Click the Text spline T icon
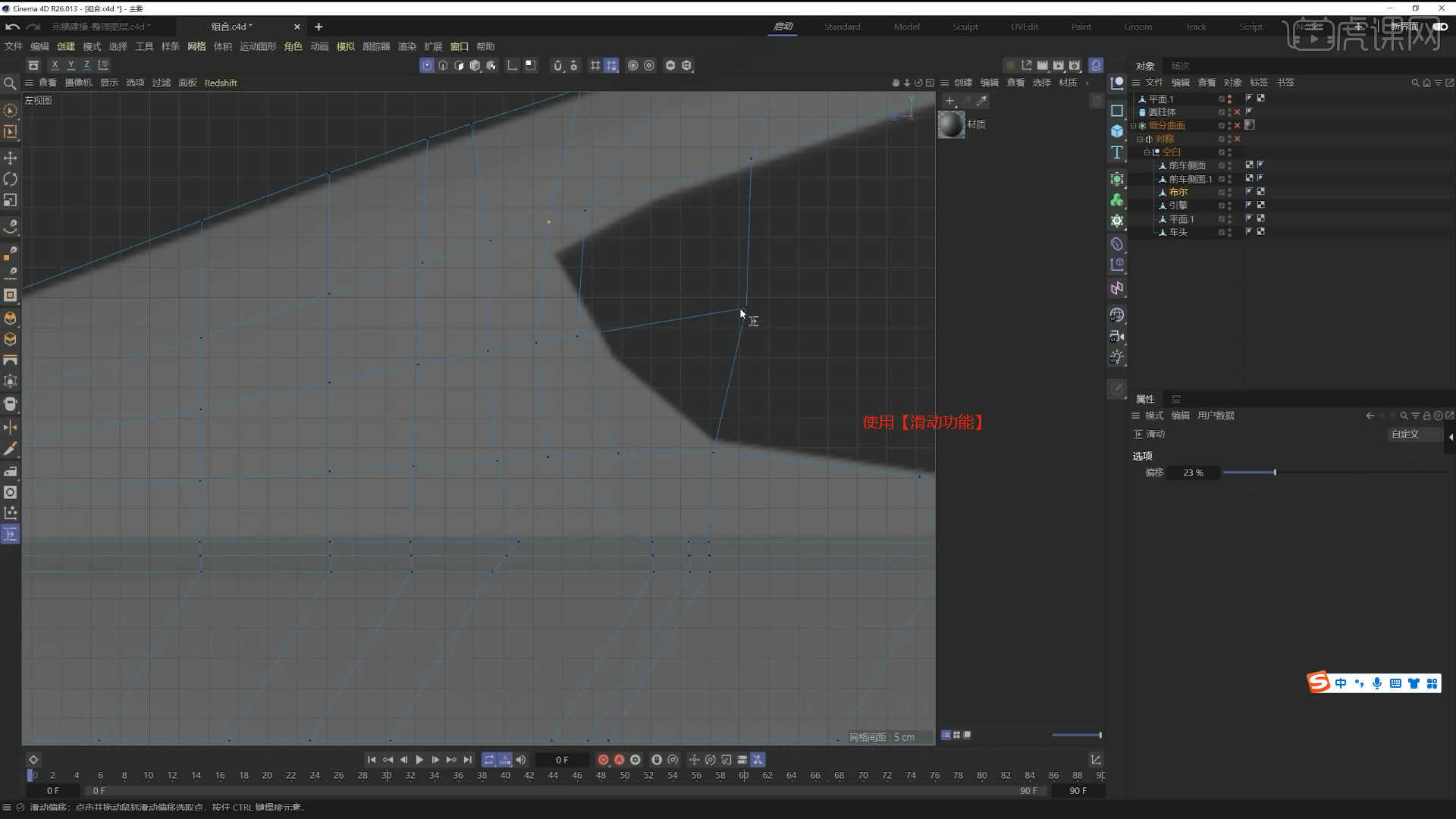The width and height of the screenshot is (1456, 819). click(1117, 152)
